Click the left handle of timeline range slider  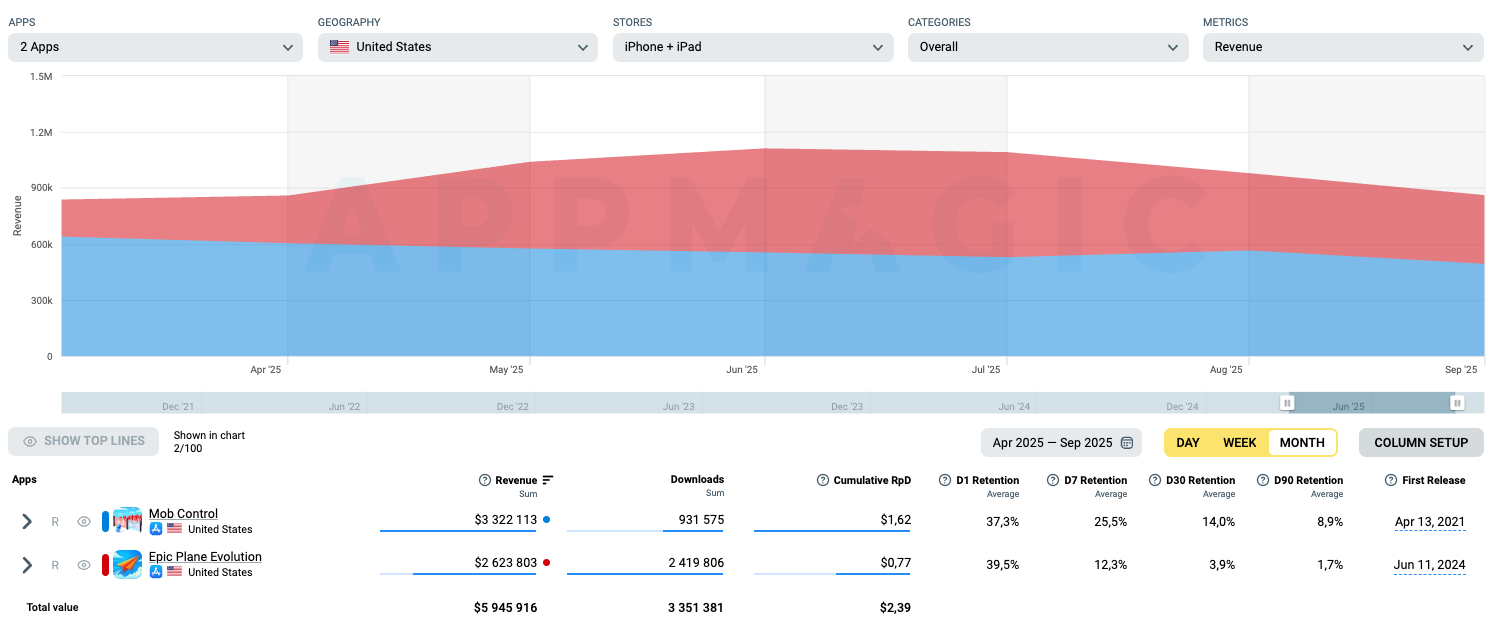pyautogui.click(x=1288, y=403)
